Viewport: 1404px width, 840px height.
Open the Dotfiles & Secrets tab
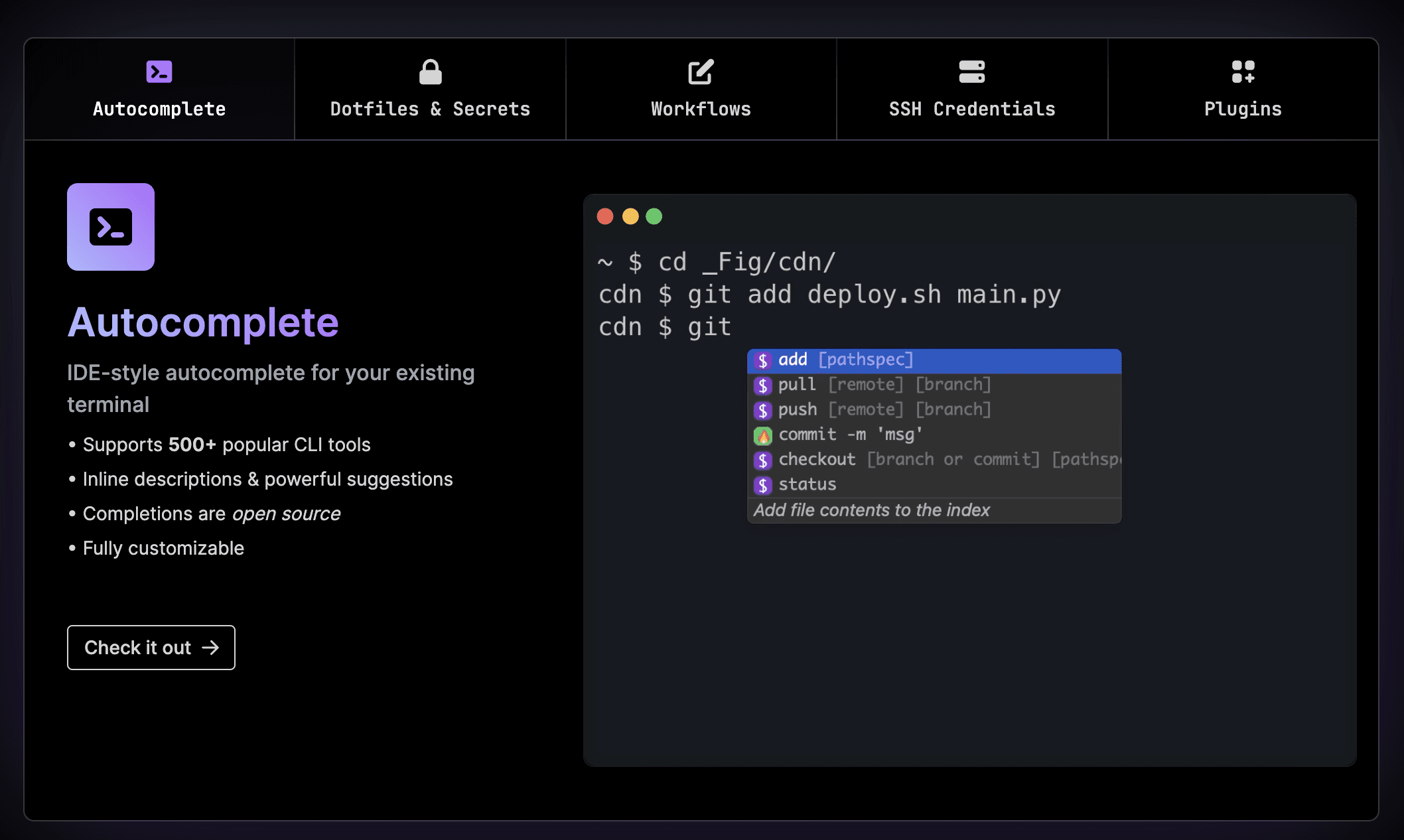tap(431, 89)
